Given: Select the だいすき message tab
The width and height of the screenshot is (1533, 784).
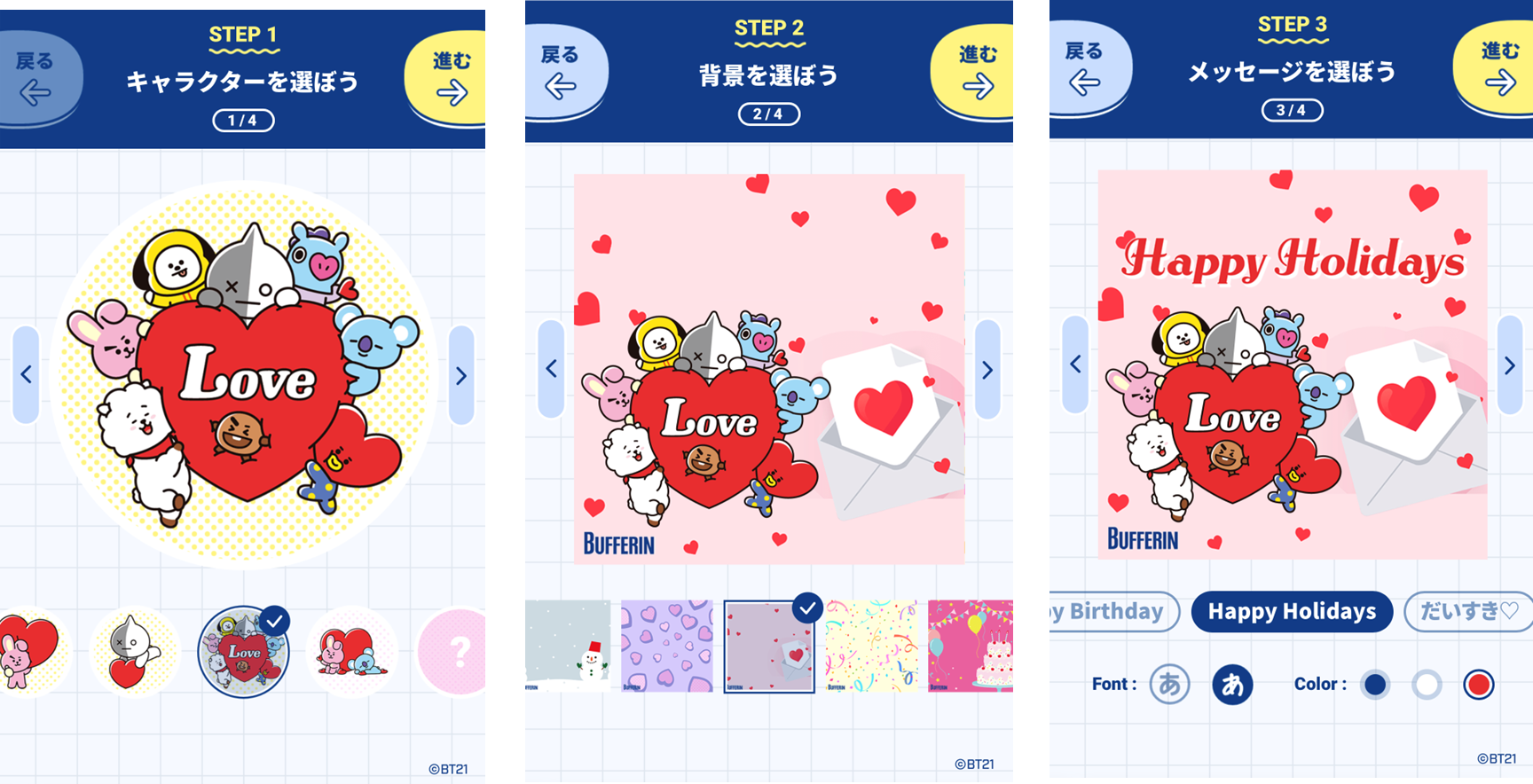Looking at the screenshot, I should [1468, 611].
